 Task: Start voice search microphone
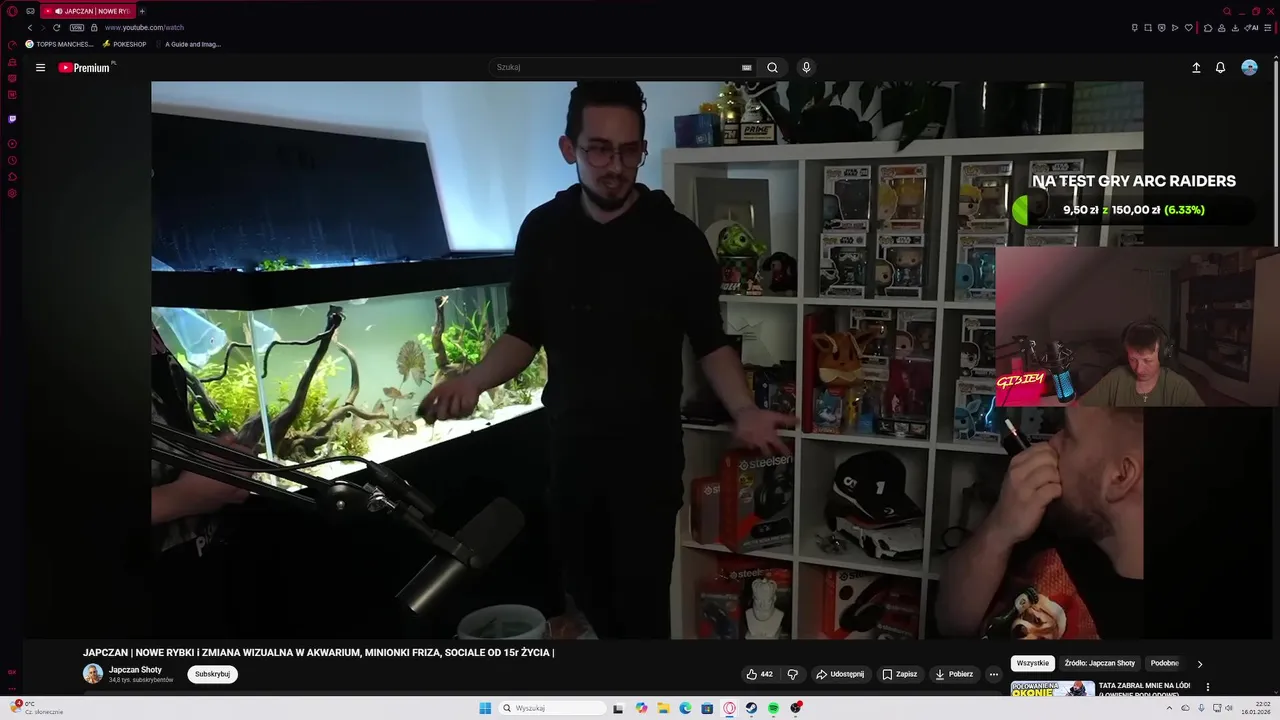tap(806, 68)
